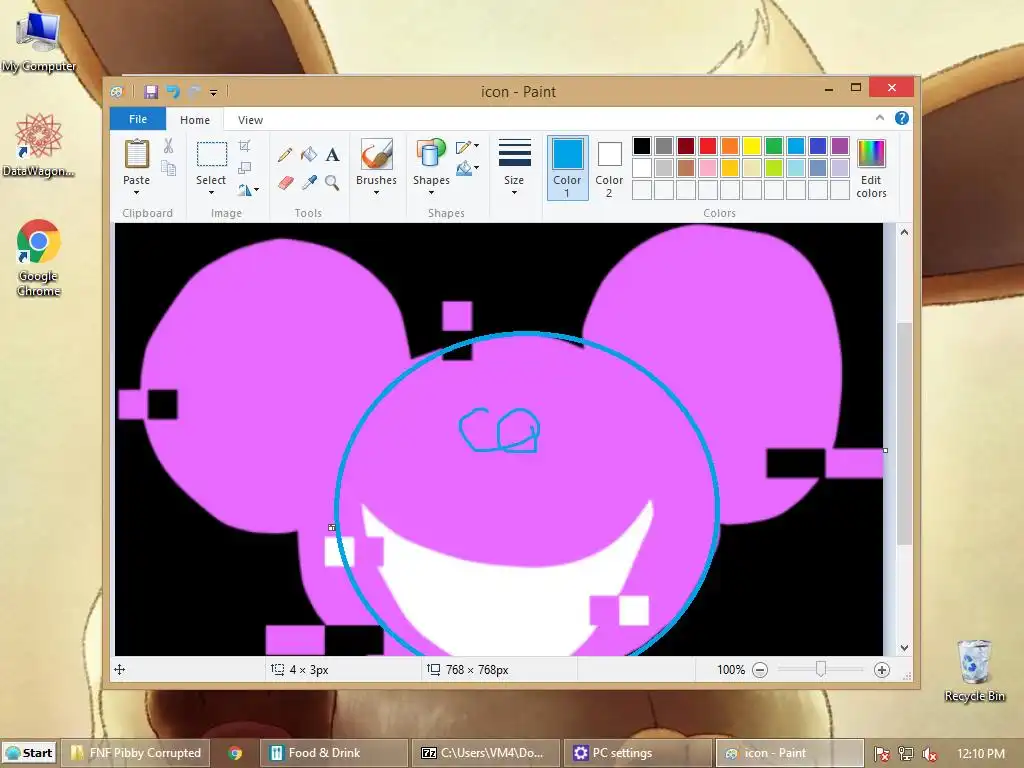Screen dimensions: 1024x768
Task: Click the vertical scrollbar up arrow
Action: tap(904, 232)
